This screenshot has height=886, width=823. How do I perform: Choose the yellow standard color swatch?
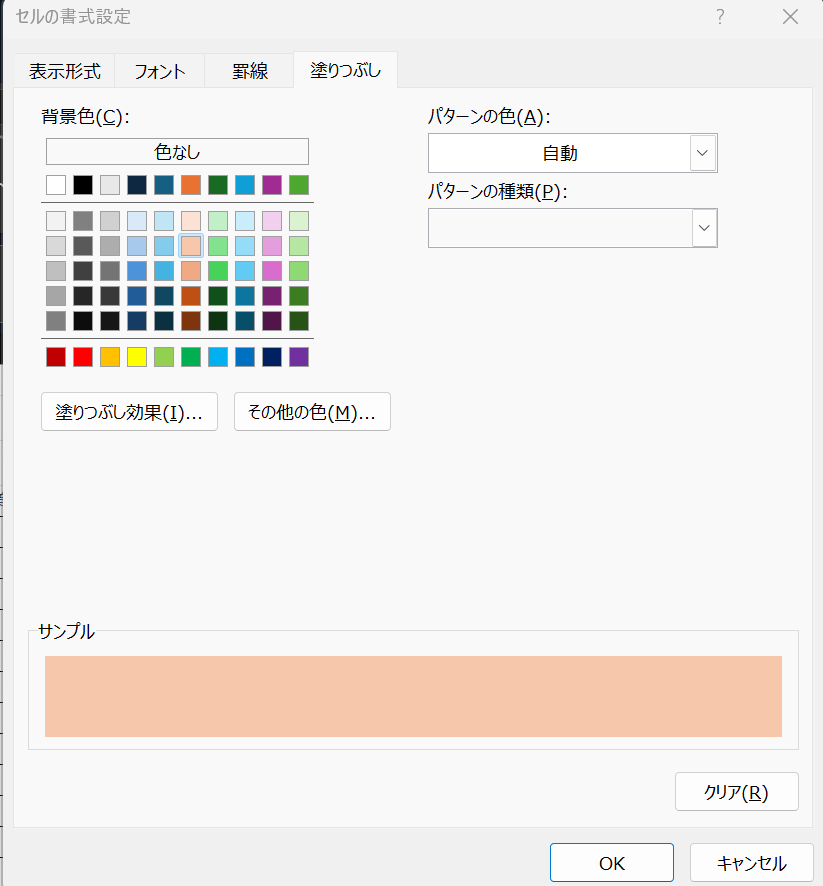(x=137, y=357)
